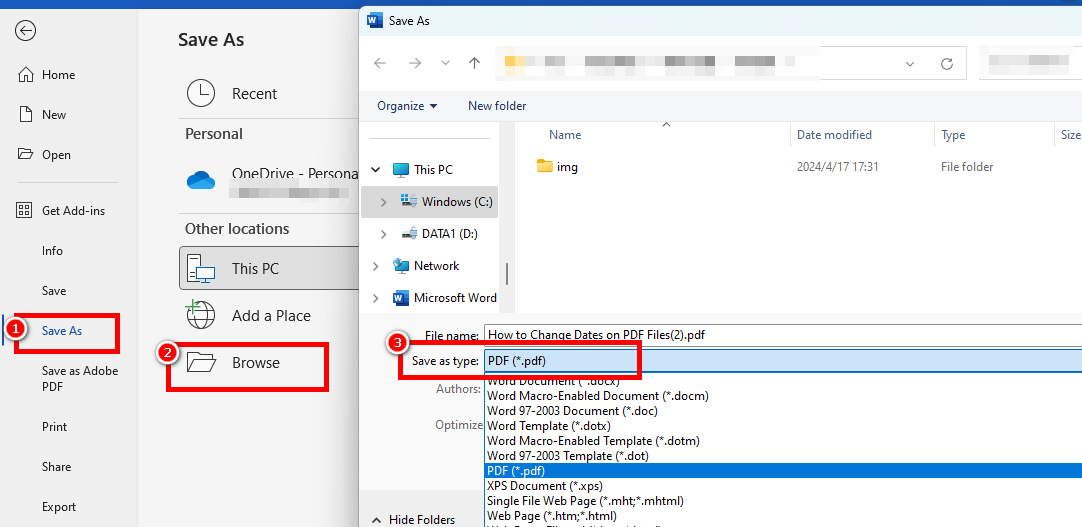Choose Word Template (*.dotx)
The height and width of the screenshot is (527, 1082).
(x=549, y=426)
